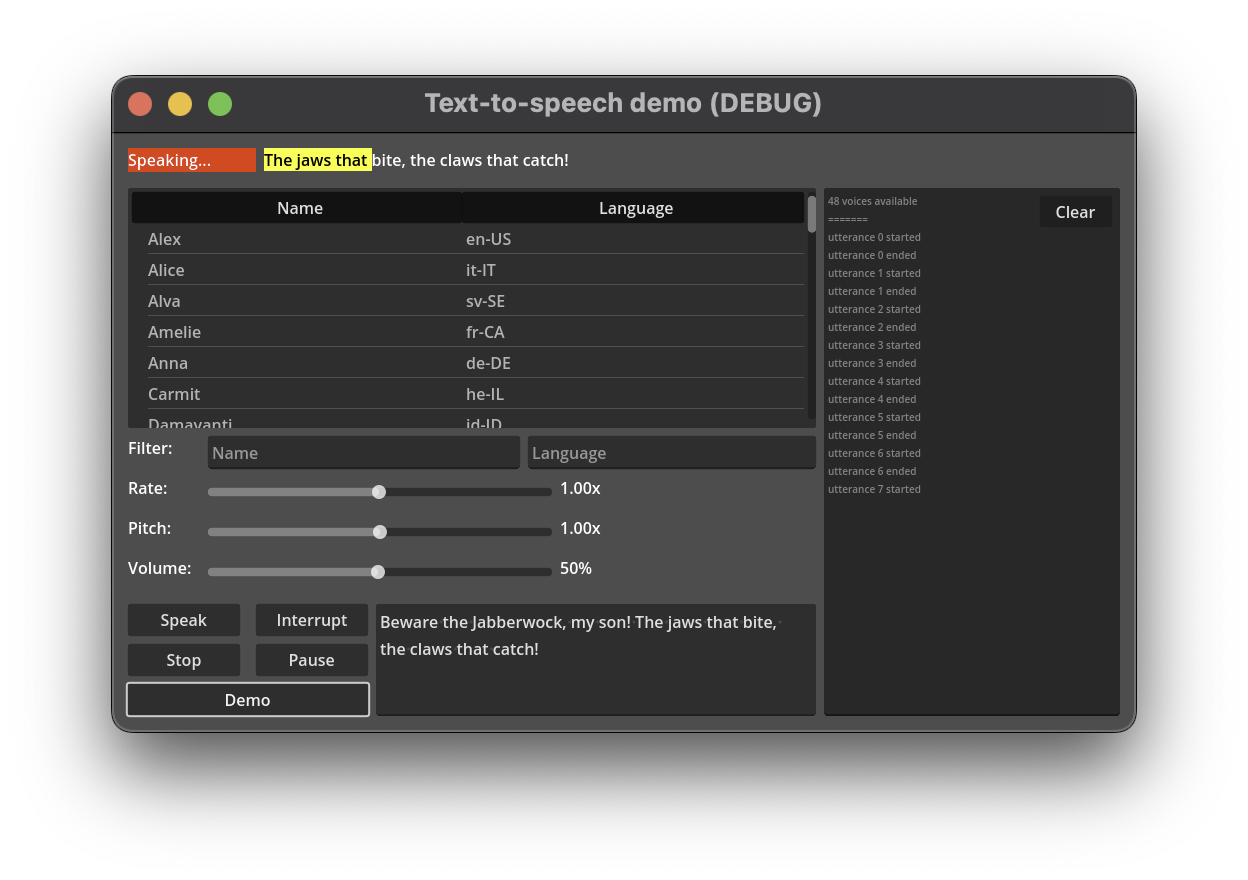Choose the Anna de-DE voice

coord(300,362)
